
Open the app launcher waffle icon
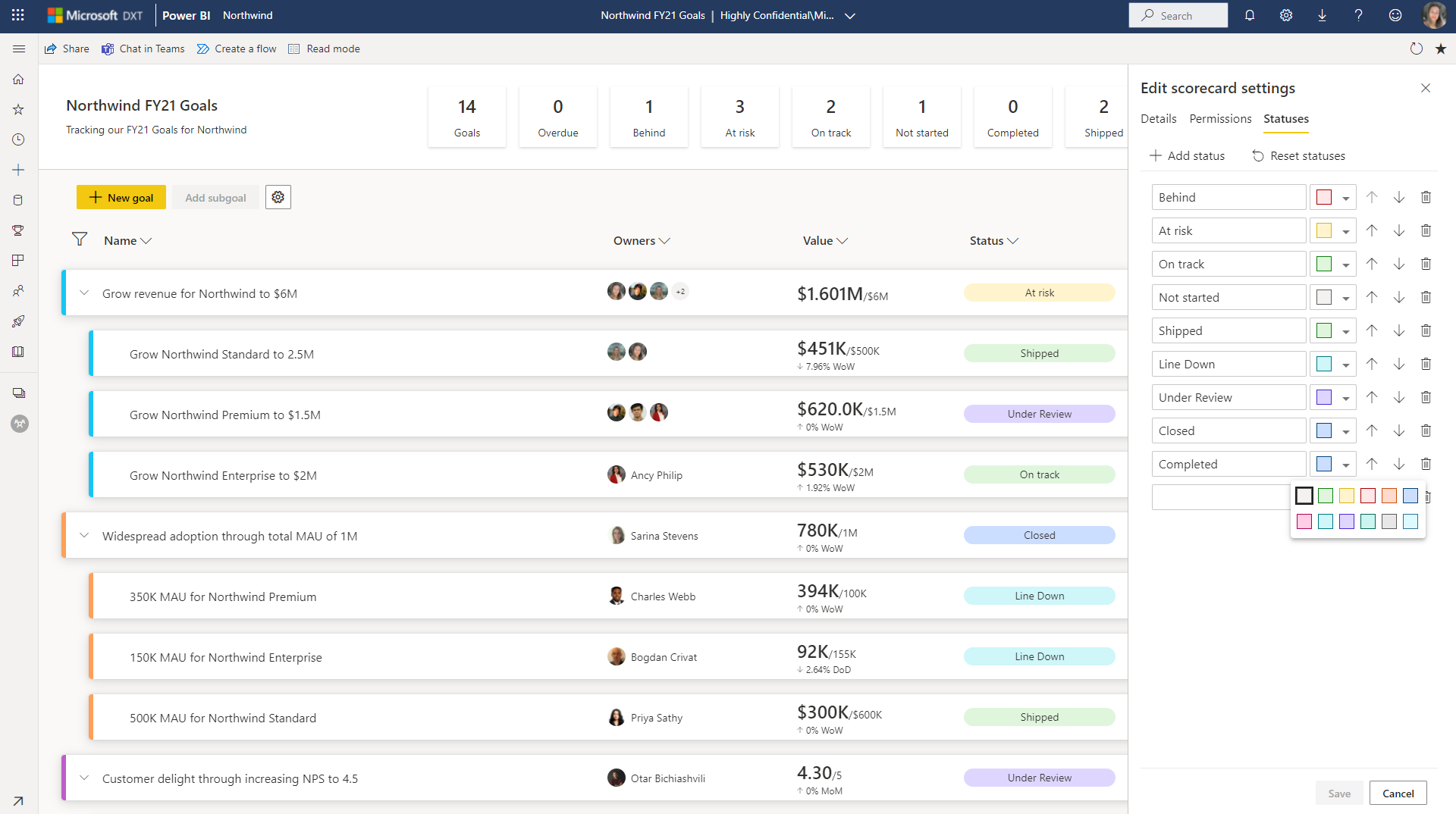[18, 15]
